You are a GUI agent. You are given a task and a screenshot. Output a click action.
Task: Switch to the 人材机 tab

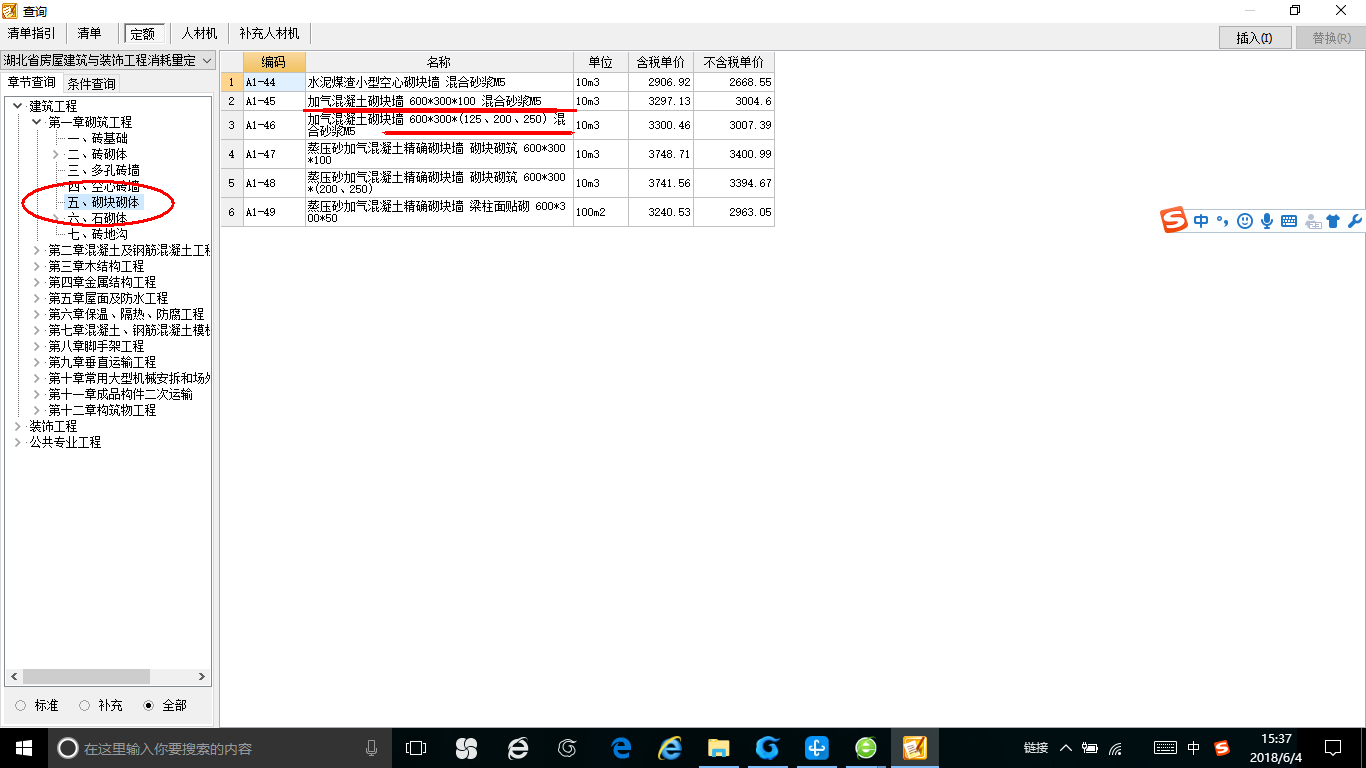point(199,34)
